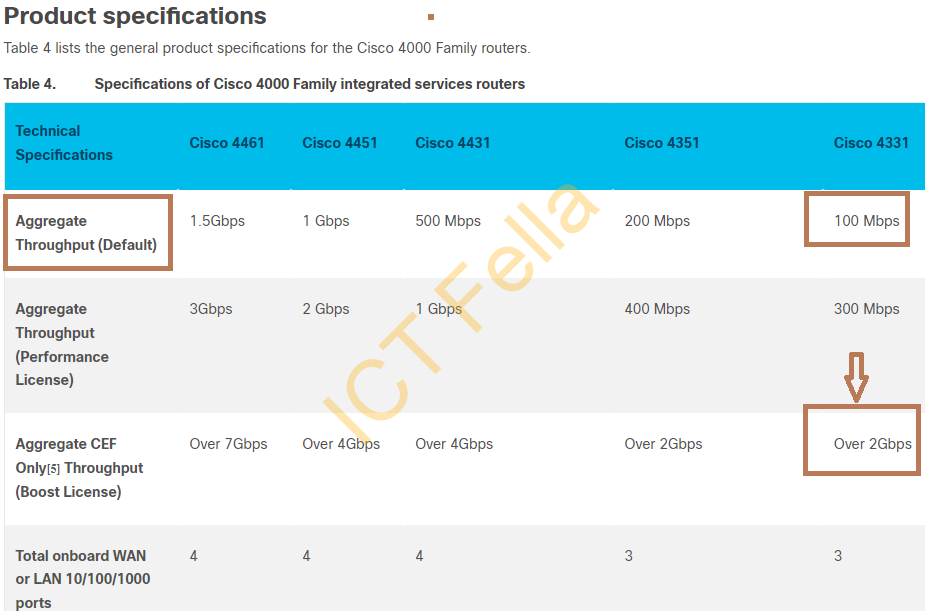Click the Over 4Gbps cell for Cisco 4451

(x=341, y=444)
